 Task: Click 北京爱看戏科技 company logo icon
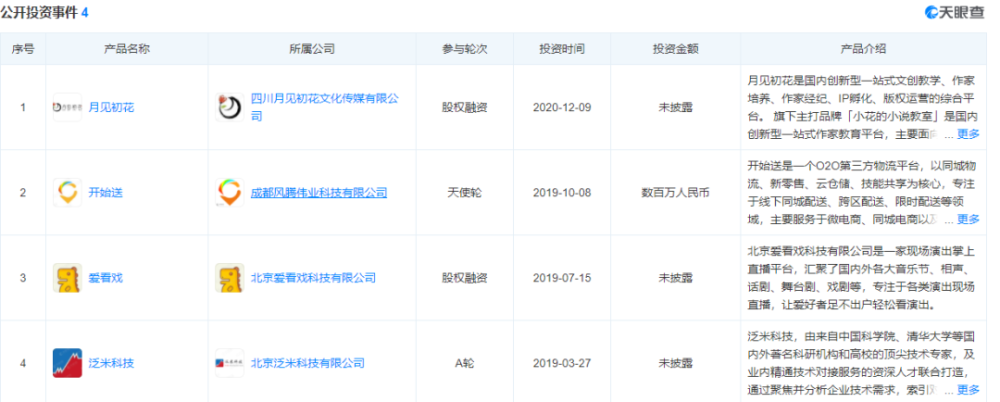(230, 278)
